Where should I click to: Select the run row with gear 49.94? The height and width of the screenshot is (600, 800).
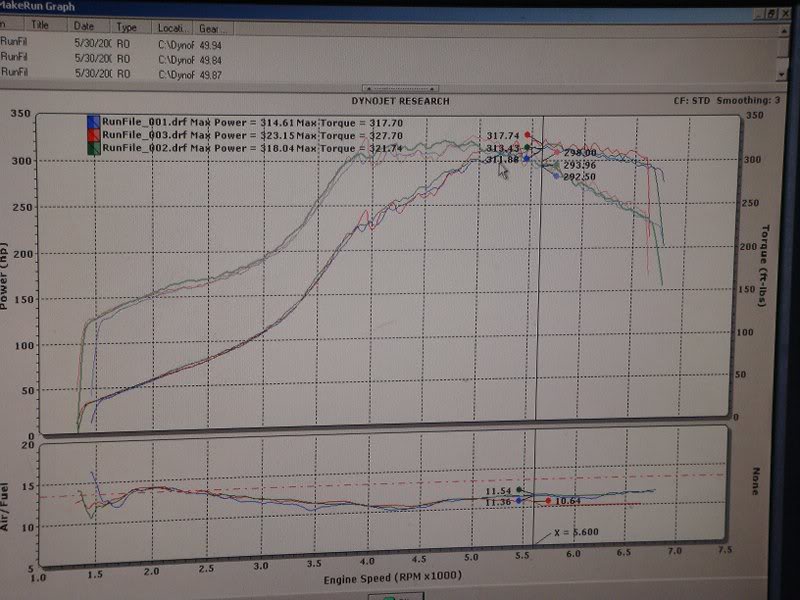[x=100, y=44]
